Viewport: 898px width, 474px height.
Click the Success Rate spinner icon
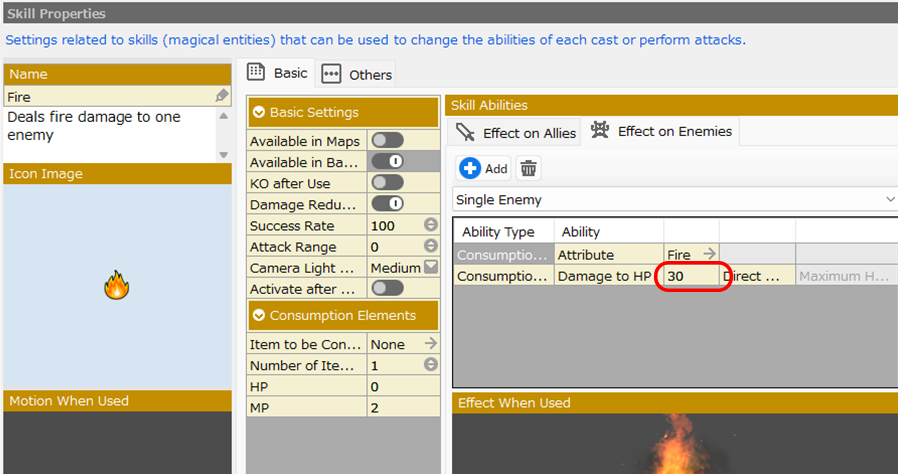coord(430,225)
